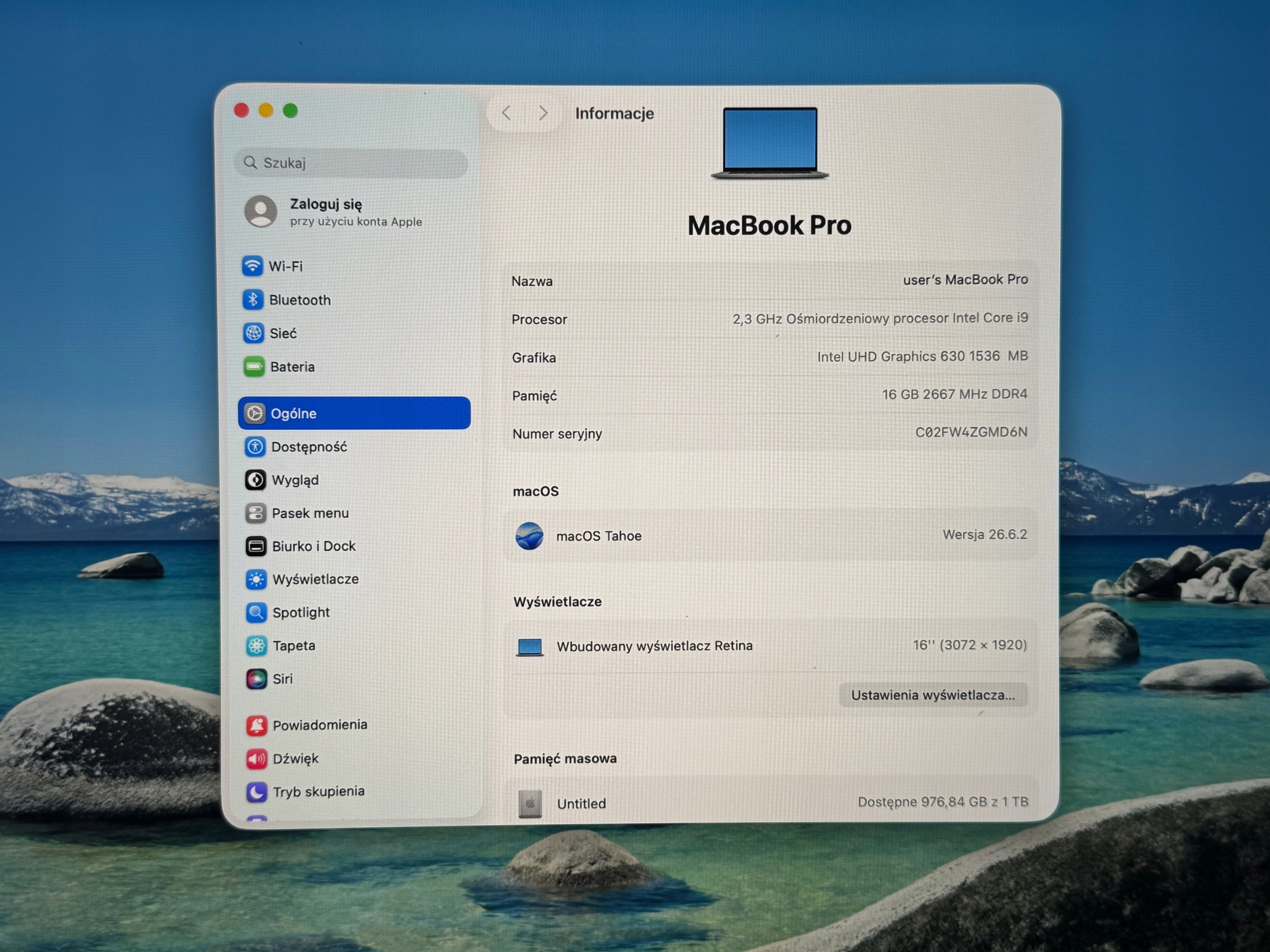Click the 16 GB 2667 MHz DDR4 value
Screen dimensions: 1270x952
pos(955,394)
